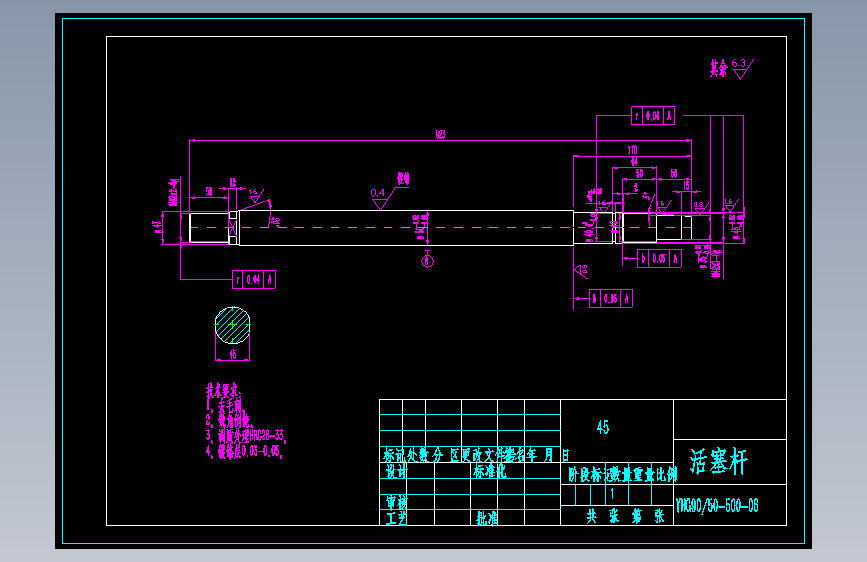
Task: Click quantity value 1 in title block
Action: [x=612, y=494]
